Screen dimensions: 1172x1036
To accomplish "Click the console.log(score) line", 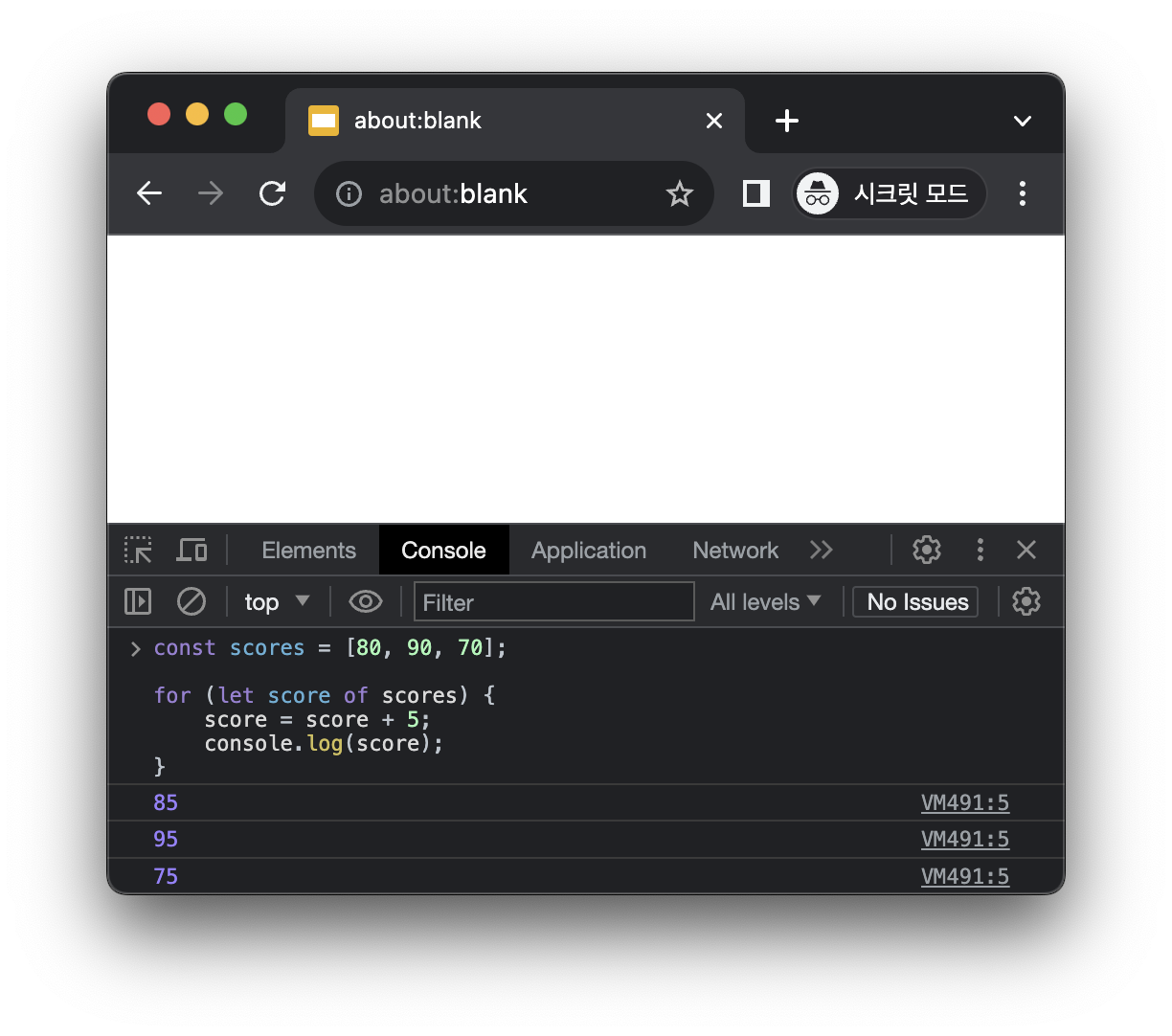I will 324,744.
